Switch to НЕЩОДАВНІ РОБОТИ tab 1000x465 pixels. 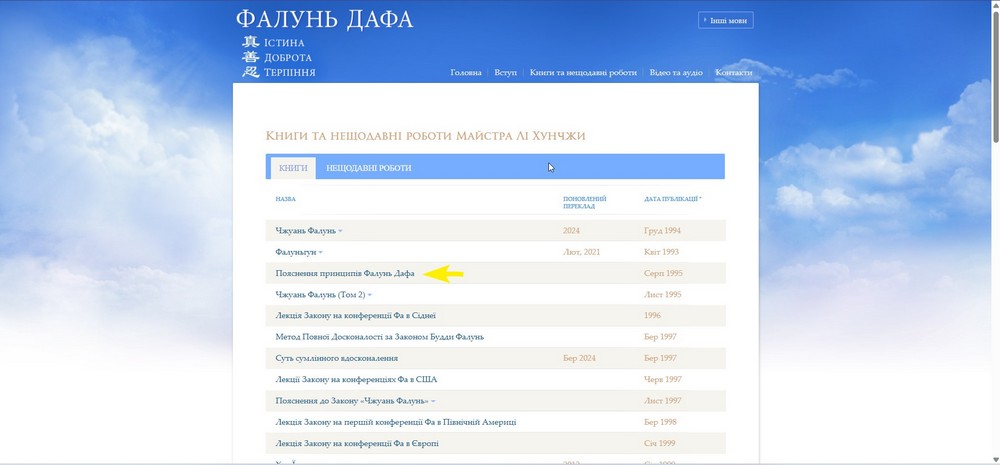[x=369, y=168]
